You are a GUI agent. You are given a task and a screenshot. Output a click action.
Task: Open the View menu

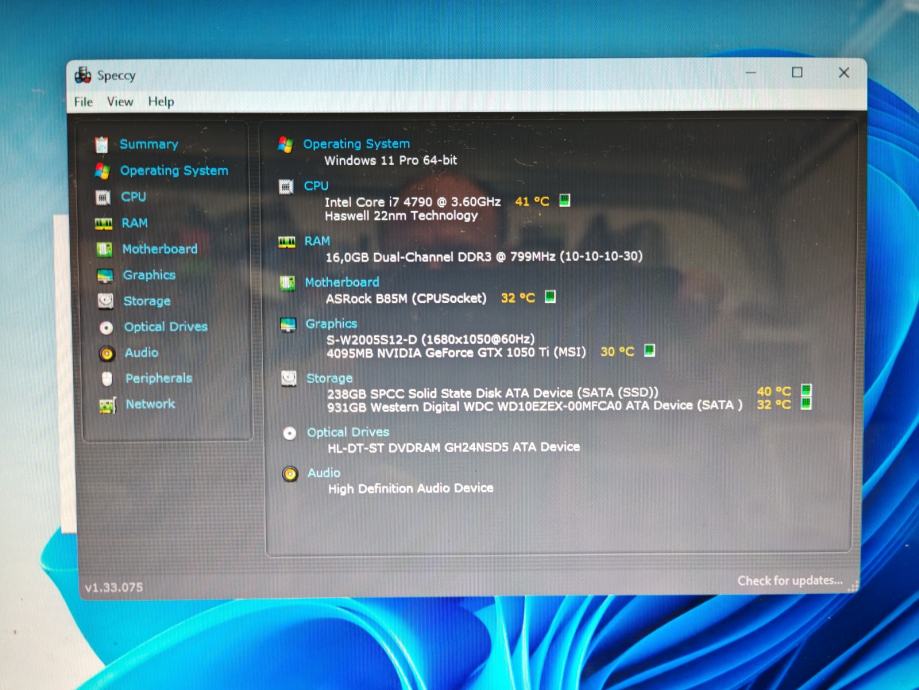pos(120,102)
